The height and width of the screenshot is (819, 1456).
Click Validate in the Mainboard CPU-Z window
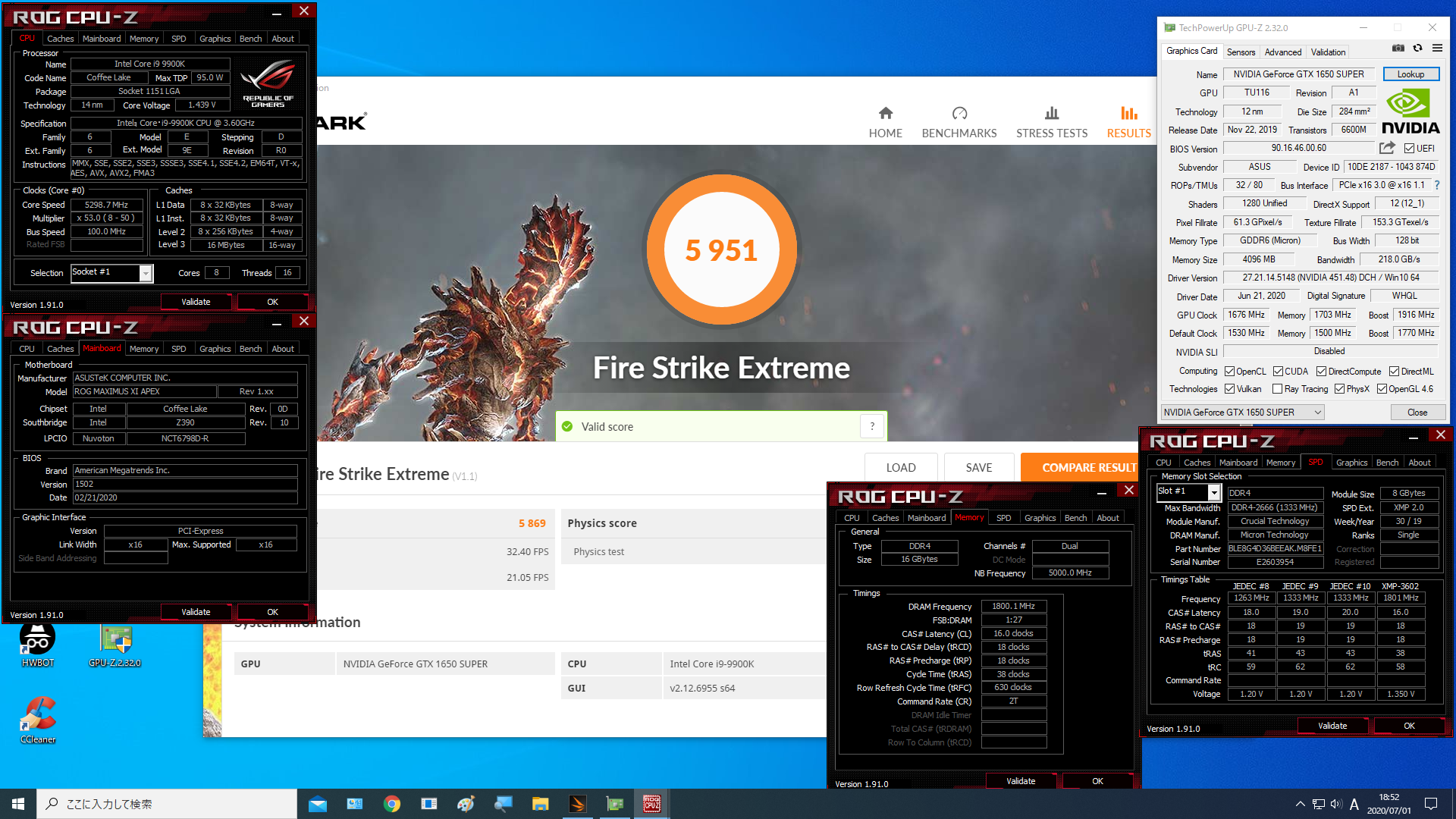click(x=196, y=612)
